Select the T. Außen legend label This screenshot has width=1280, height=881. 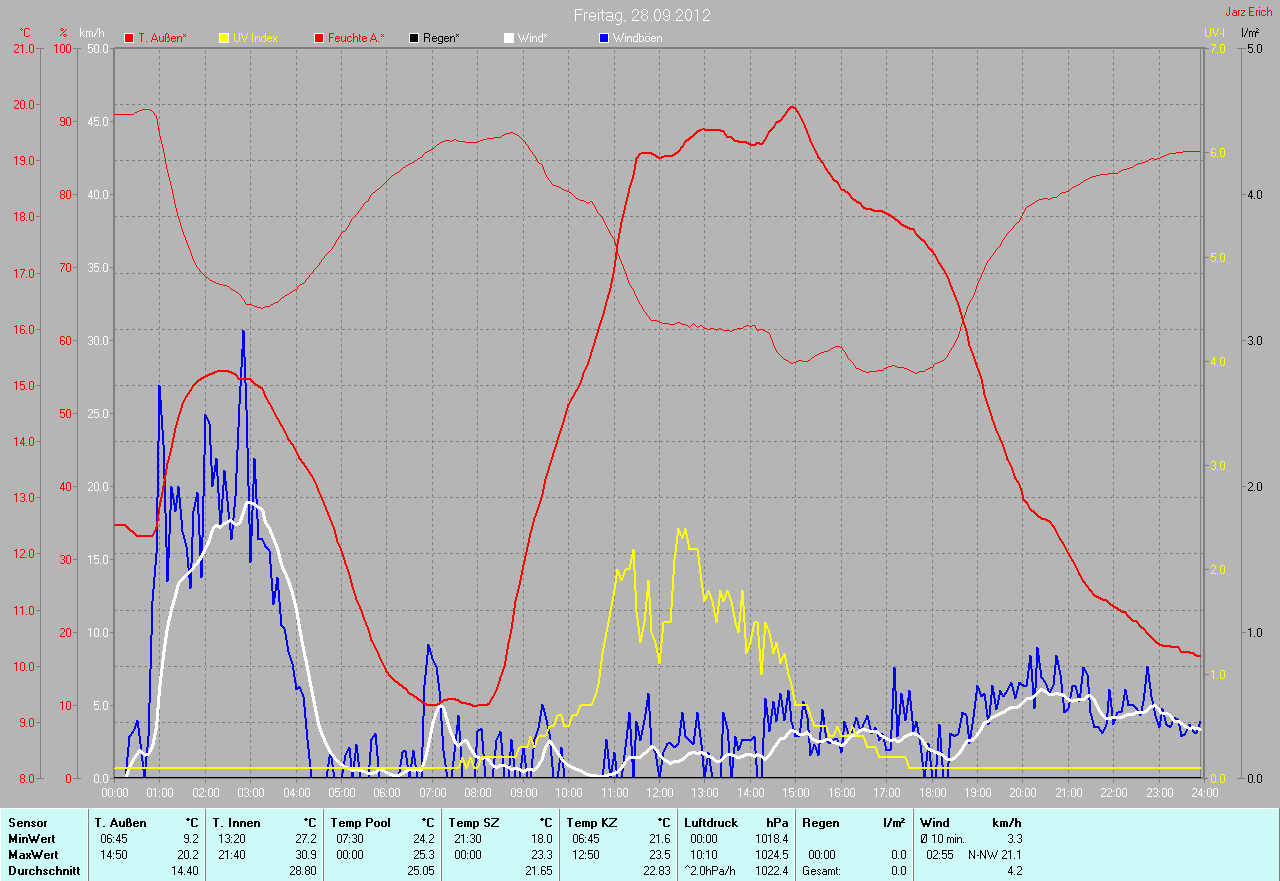point(162,38)
